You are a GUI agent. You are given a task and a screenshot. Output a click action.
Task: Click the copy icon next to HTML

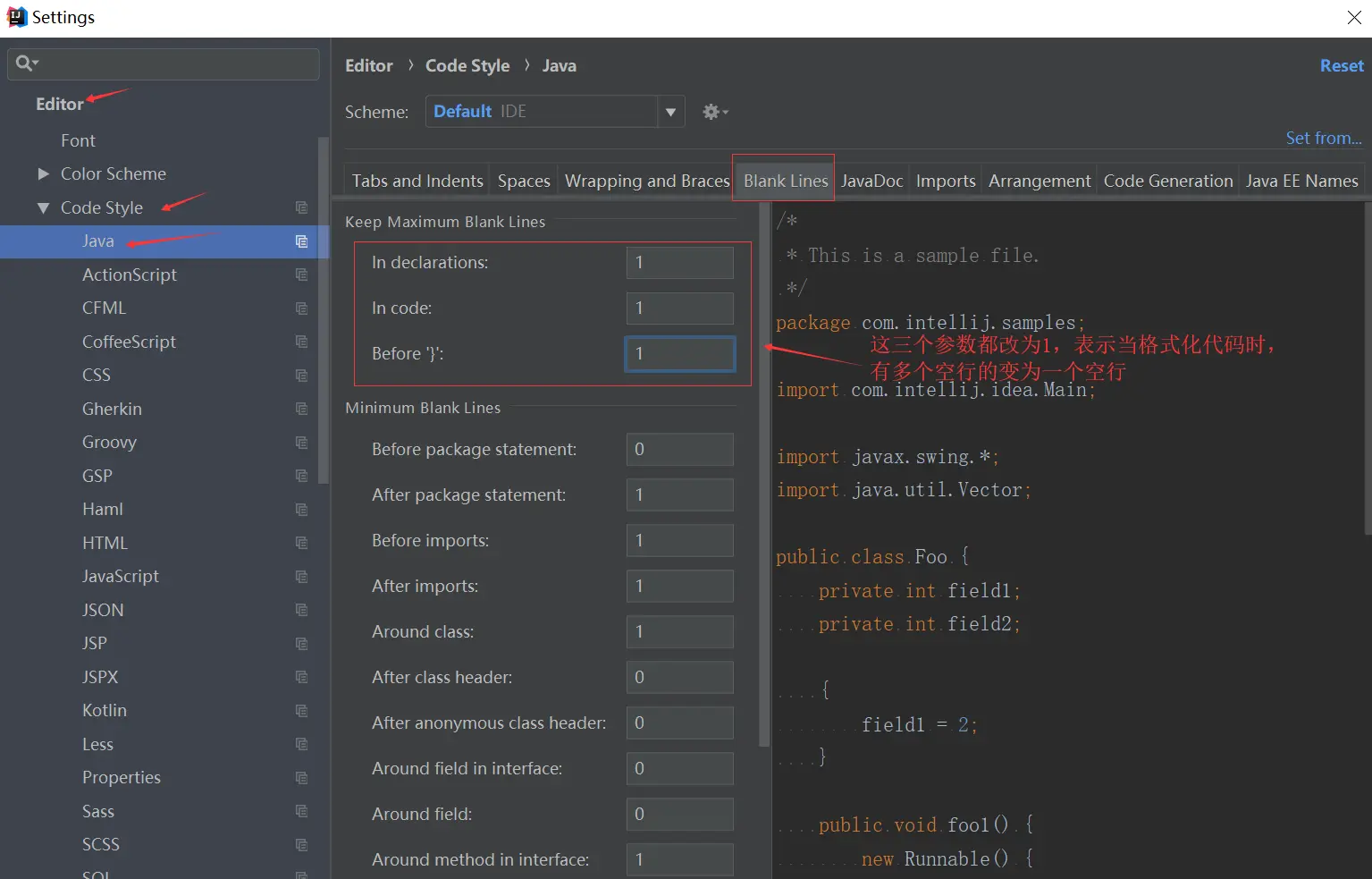pyautogui.click(x=301, y=543)
